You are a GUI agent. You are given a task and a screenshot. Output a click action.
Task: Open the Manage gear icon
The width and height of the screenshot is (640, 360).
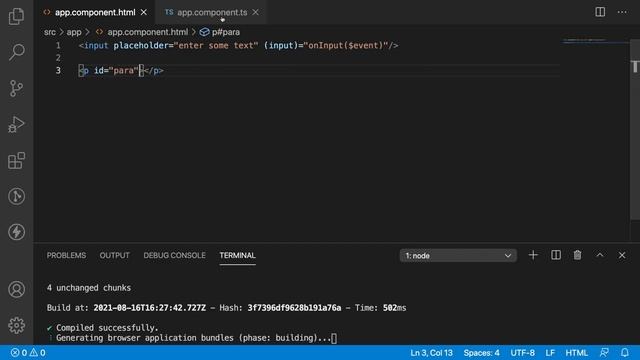pyautogui.click(x=16, y=325)
